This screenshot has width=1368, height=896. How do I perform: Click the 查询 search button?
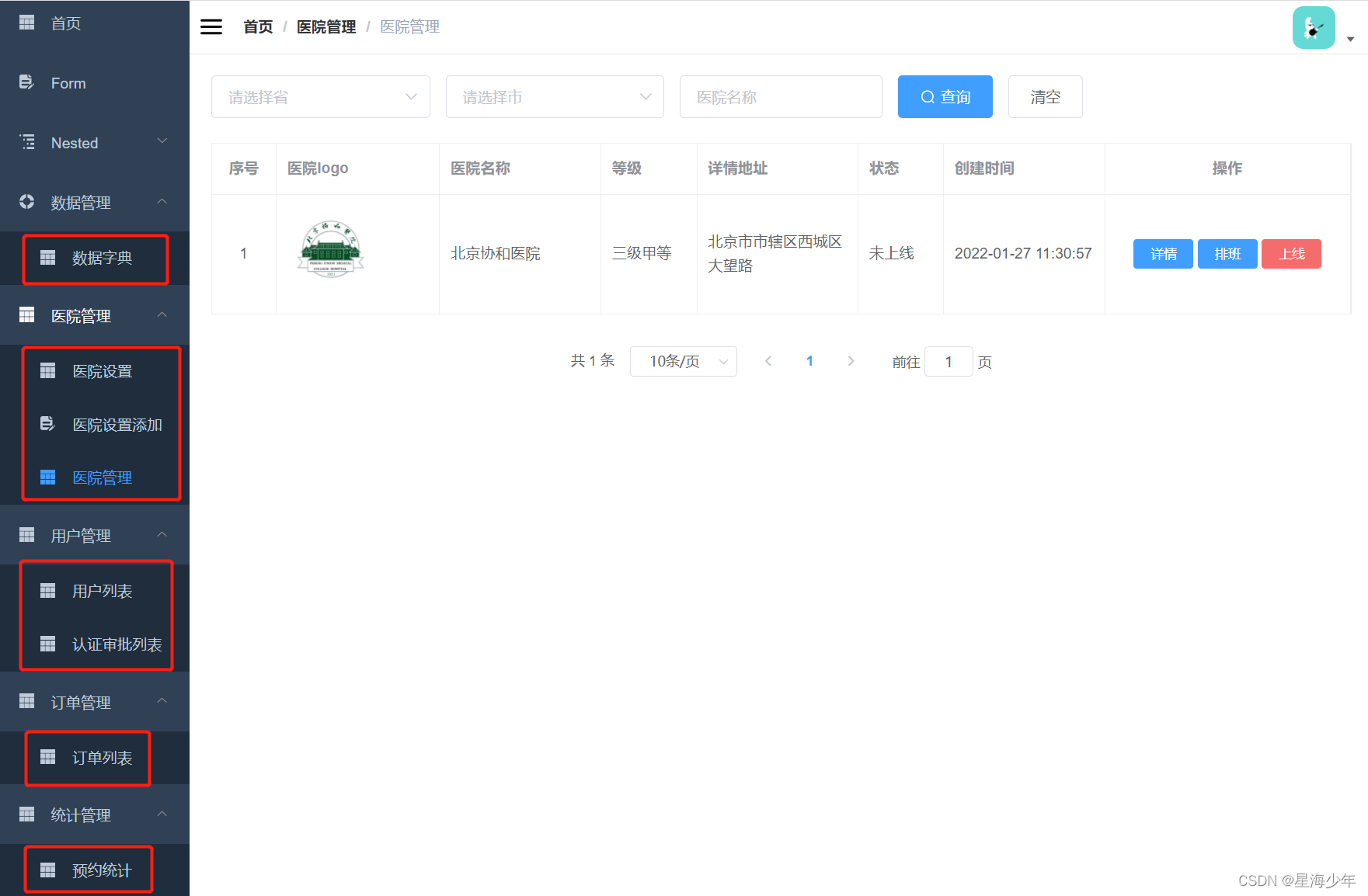pos(945,97)
